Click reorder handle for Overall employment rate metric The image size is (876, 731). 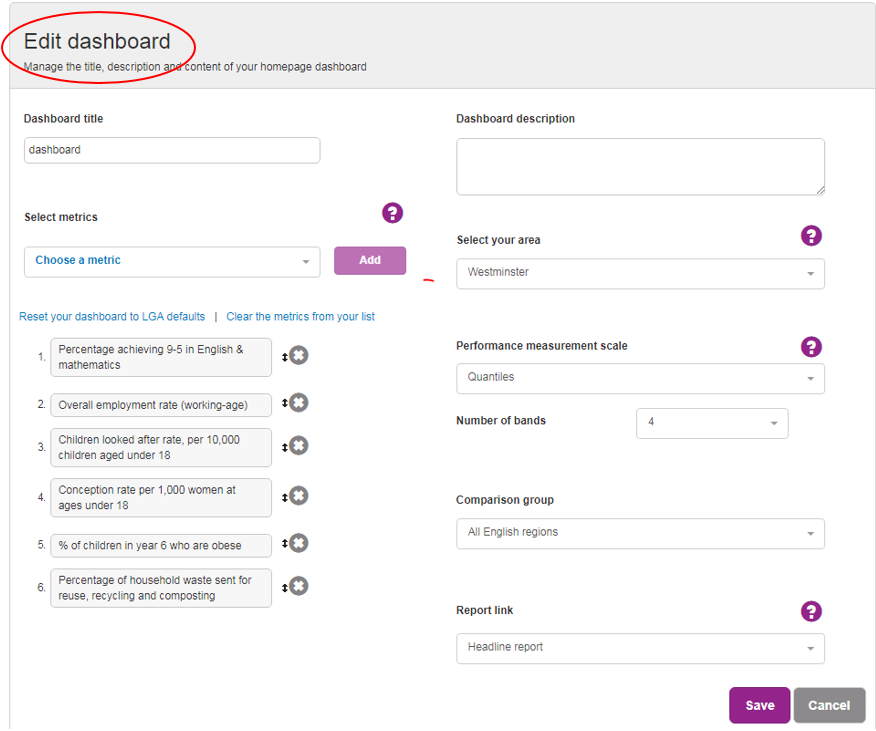tap(284, 403)
